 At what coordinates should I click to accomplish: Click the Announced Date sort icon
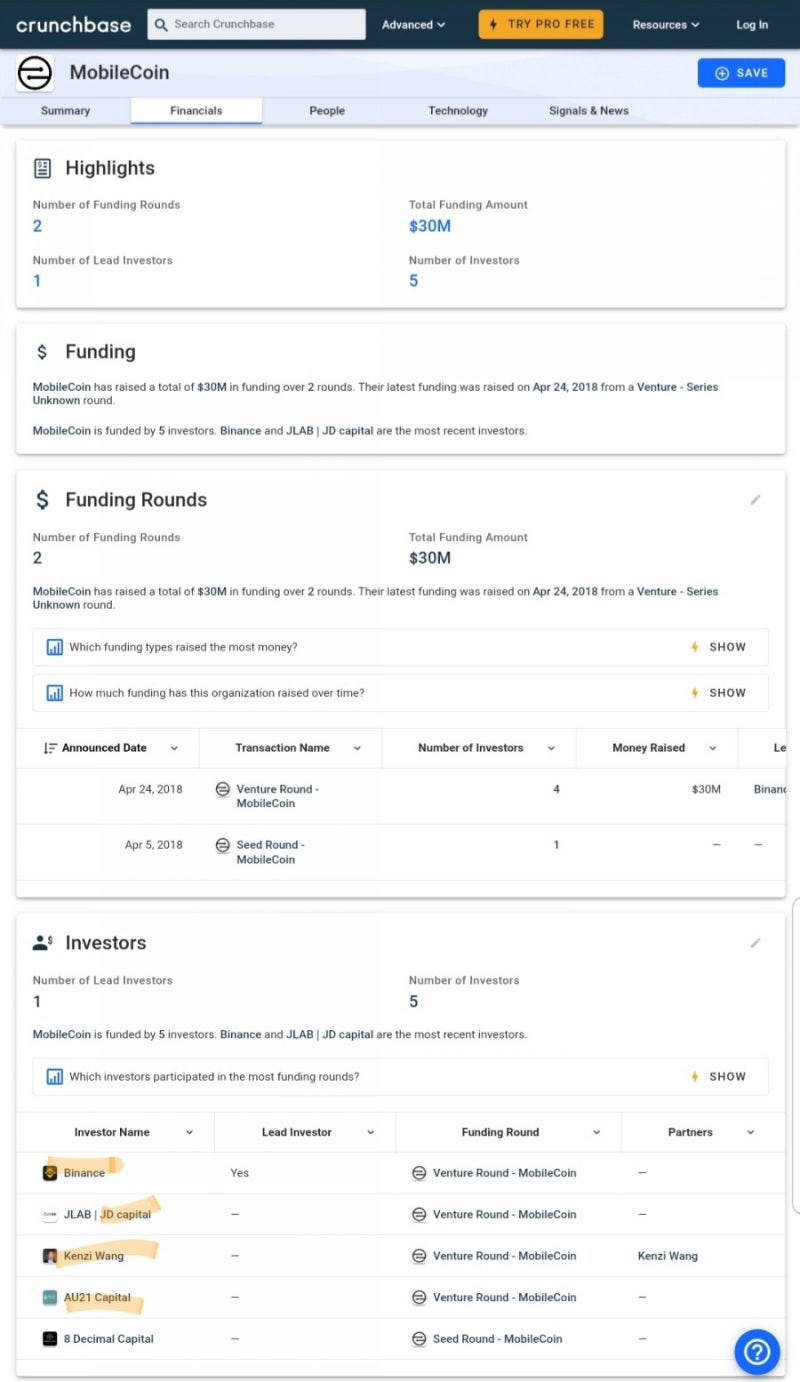click(x=50, y=748)
